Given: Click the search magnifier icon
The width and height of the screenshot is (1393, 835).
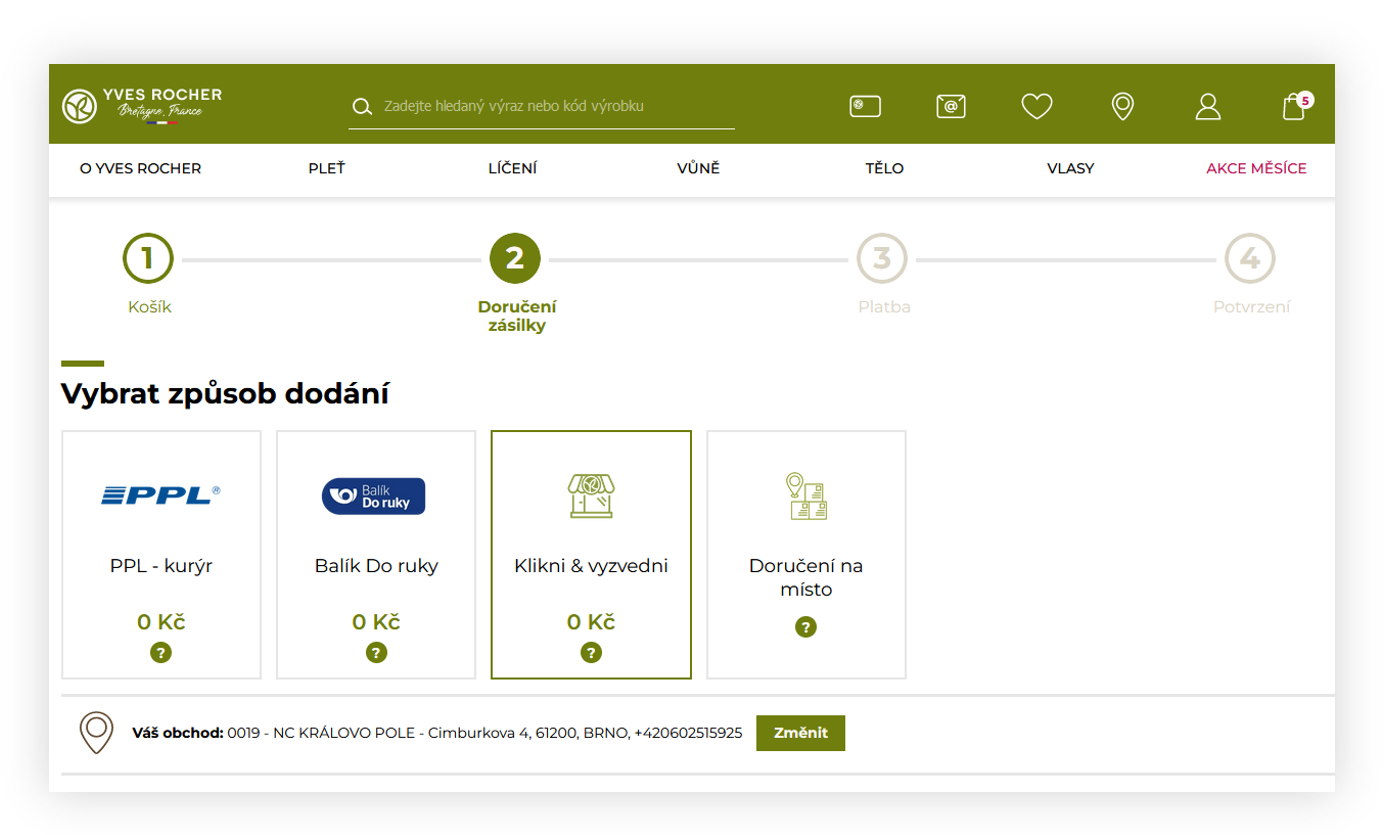Looking at the screenshot, I should (x=362, y=106).
